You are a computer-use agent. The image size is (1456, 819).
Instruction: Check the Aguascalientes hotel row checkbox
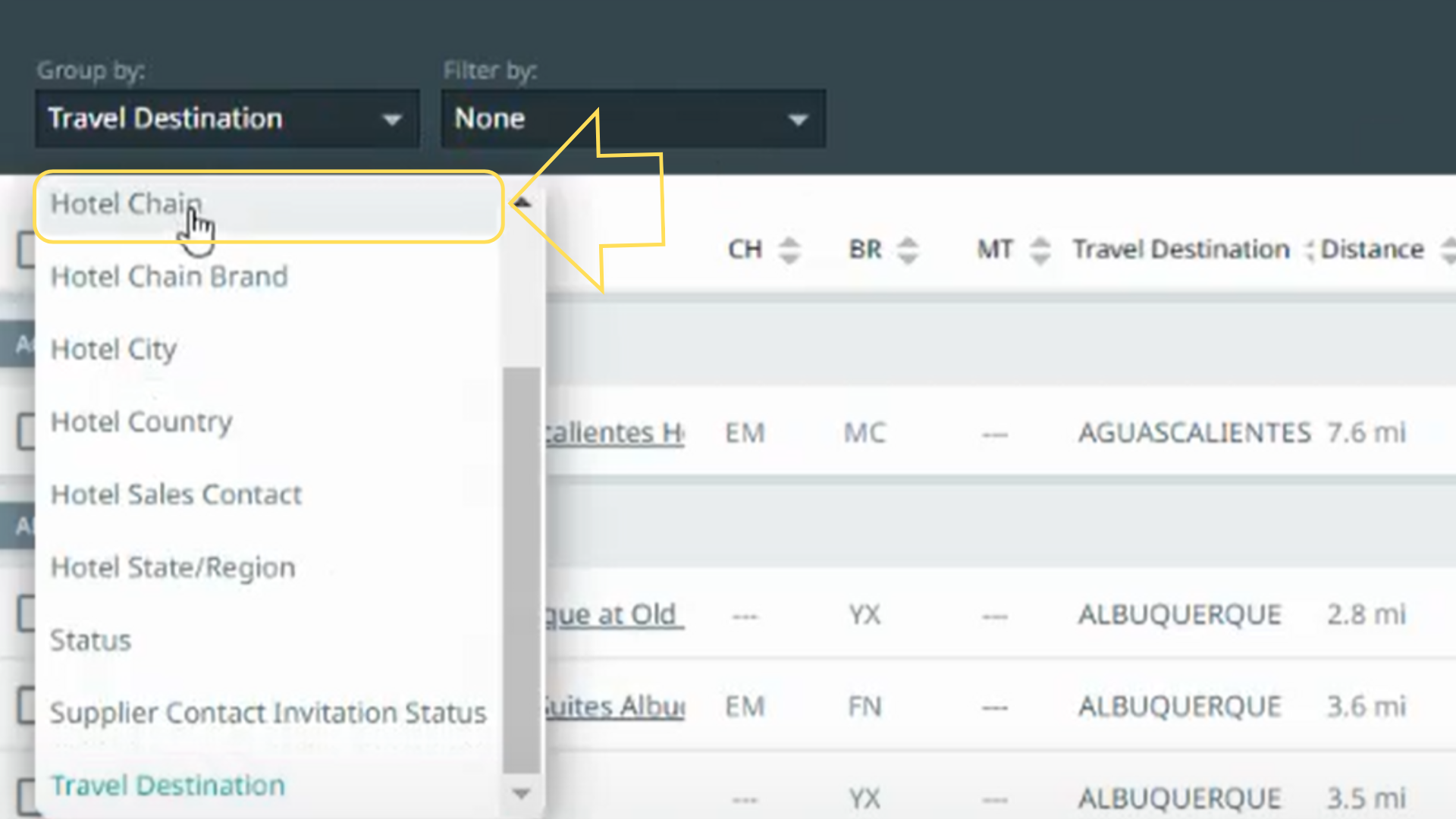pos(26,431)
